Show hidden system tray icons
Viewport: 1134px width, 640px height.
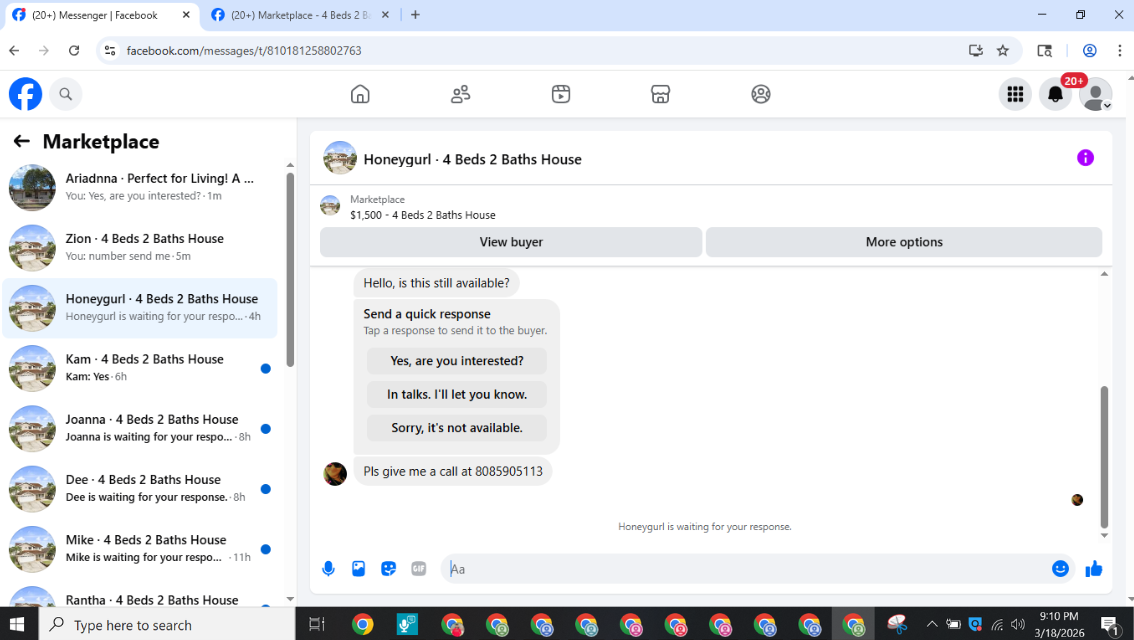click(932, 624)
